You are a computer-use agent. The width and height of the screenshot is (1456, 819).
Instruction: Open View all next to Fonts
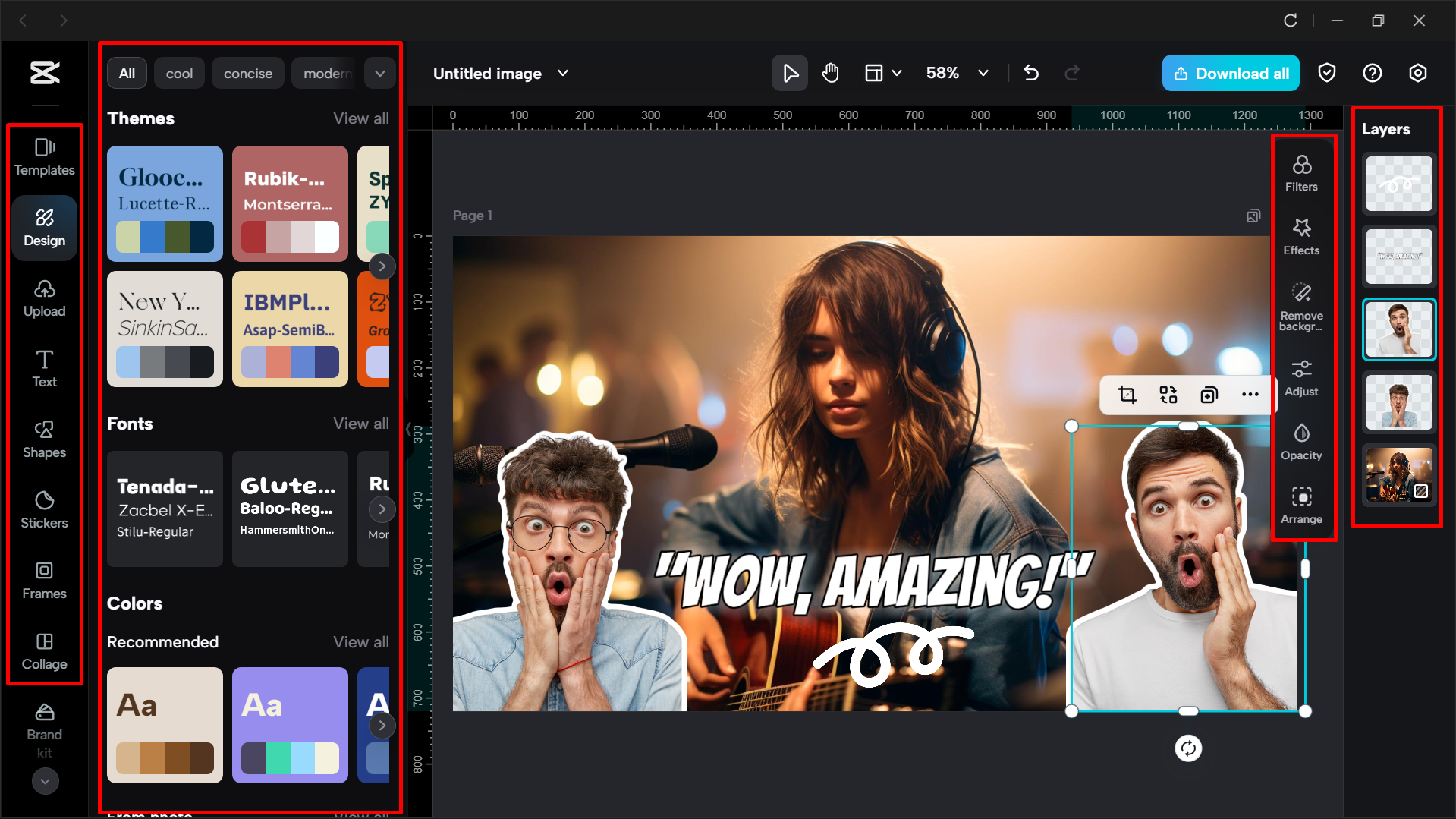click(360, 424)
